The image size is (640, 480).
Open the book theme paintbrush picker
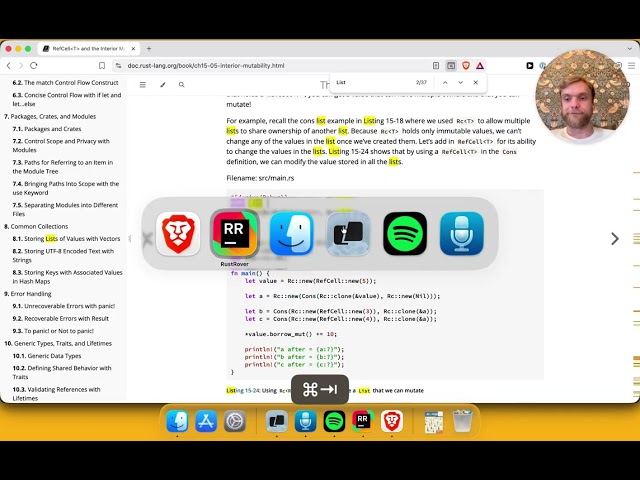coord(163,84)
